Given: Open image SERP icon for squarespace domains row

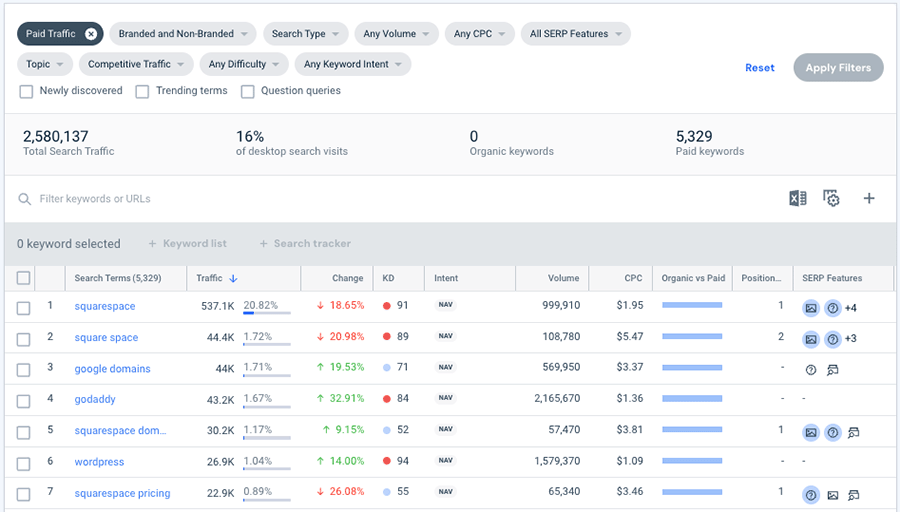Looking at the screenshot, I should tap(810, 432).
